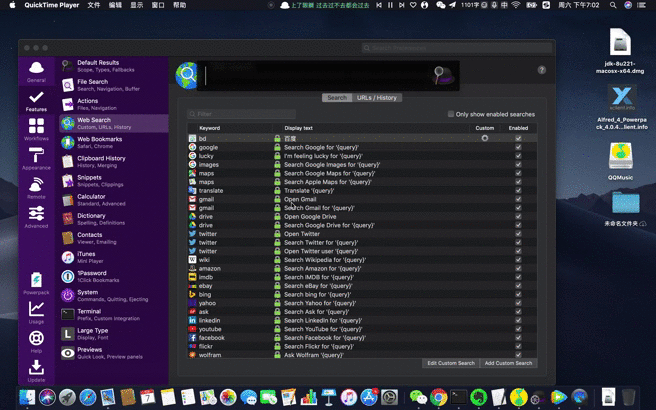This screenshot has height=410, width=656.
Task: Toggle Enabled checkbox for amazon row
Action: pos(518,269)
